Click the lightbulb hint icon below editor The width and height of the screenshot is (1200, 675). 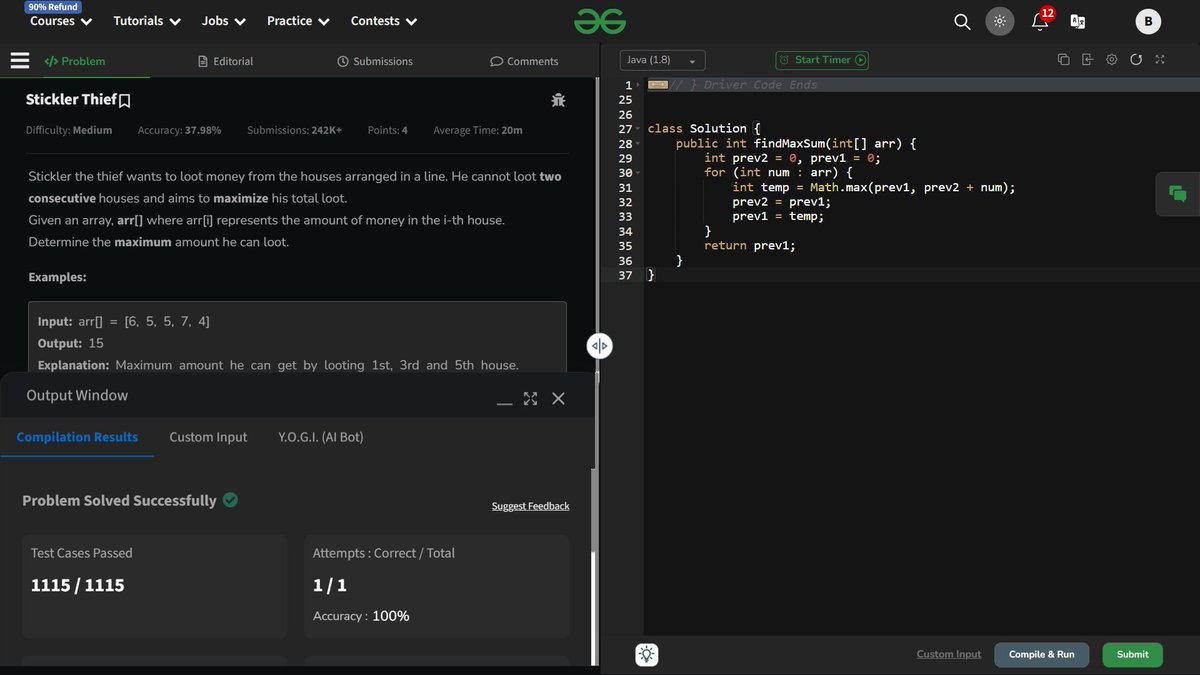tap(647, 655)
